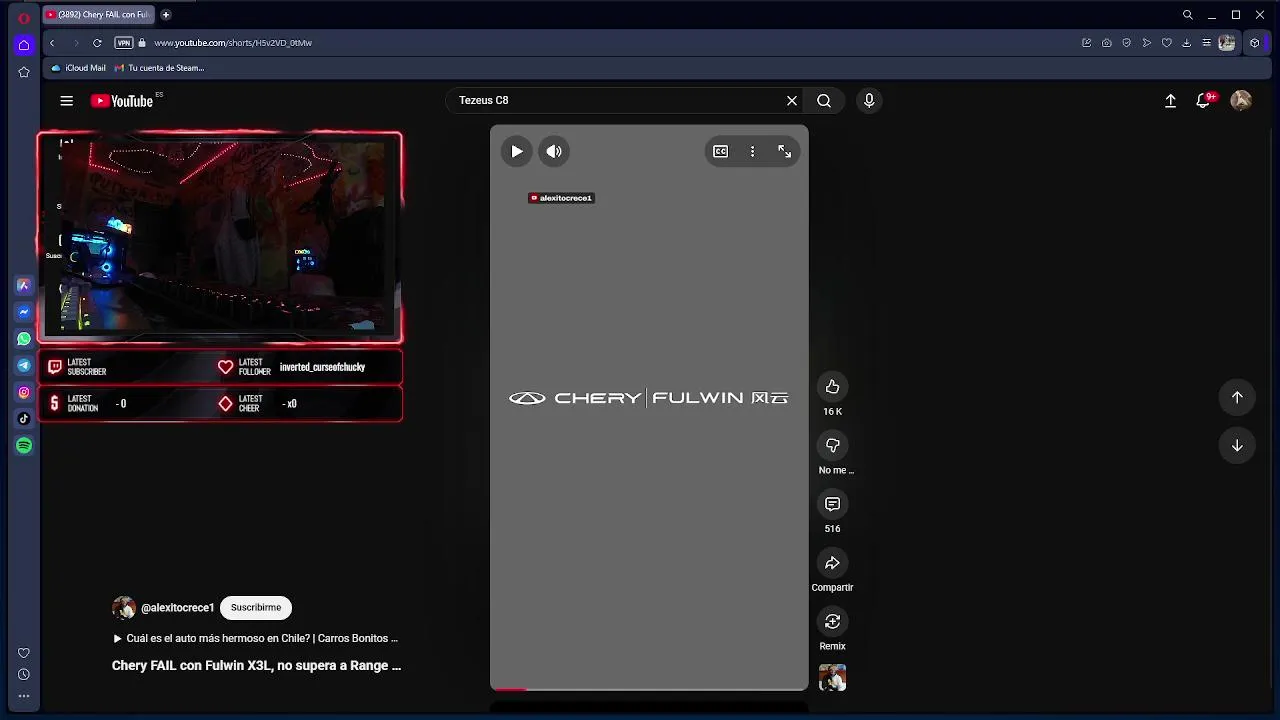Open Telegram in Opera sidebar

(24, 365)
